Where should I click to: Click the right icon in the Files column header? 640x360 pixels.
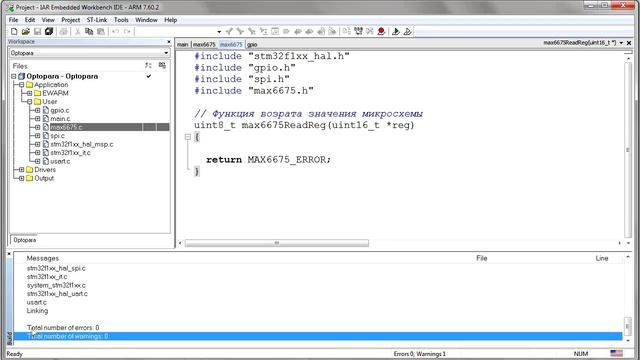tap(162, 65)
